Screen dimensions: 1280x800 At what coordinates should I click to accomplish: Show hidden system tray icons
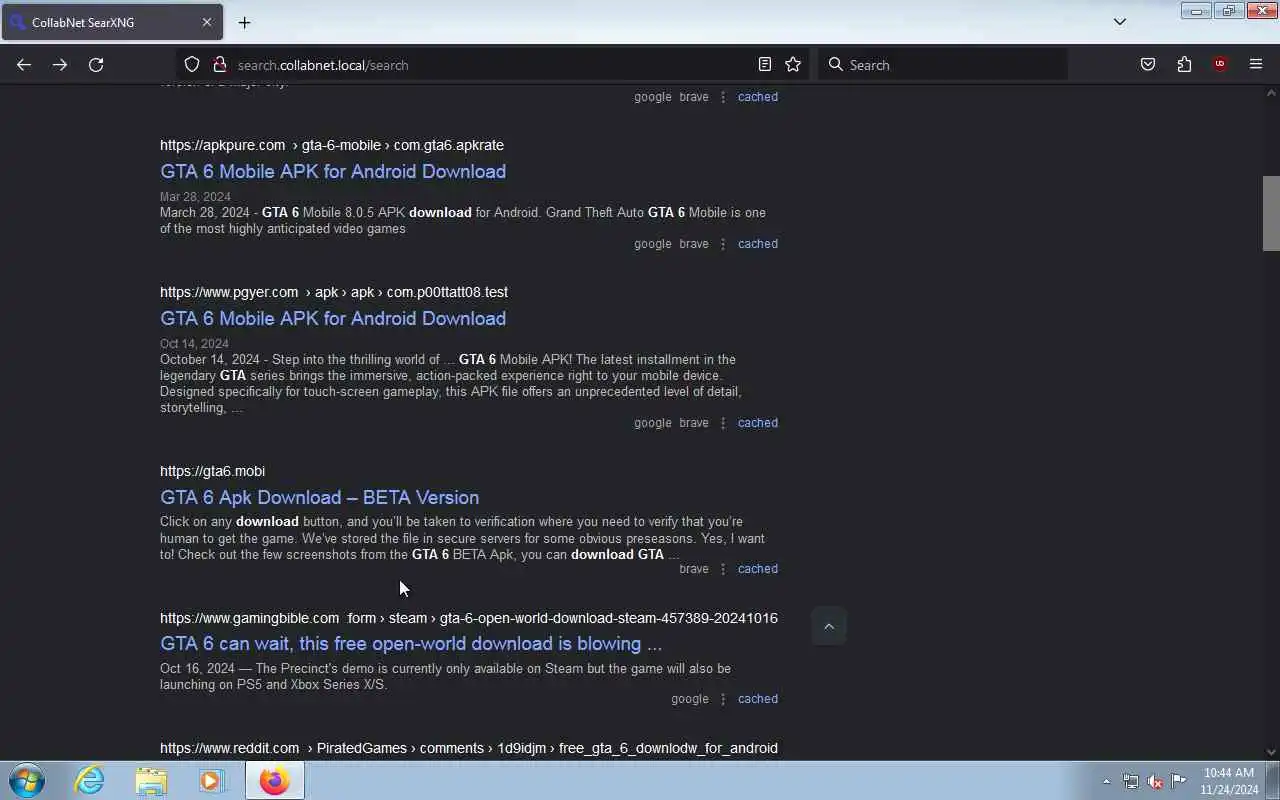pos(1106,782)
